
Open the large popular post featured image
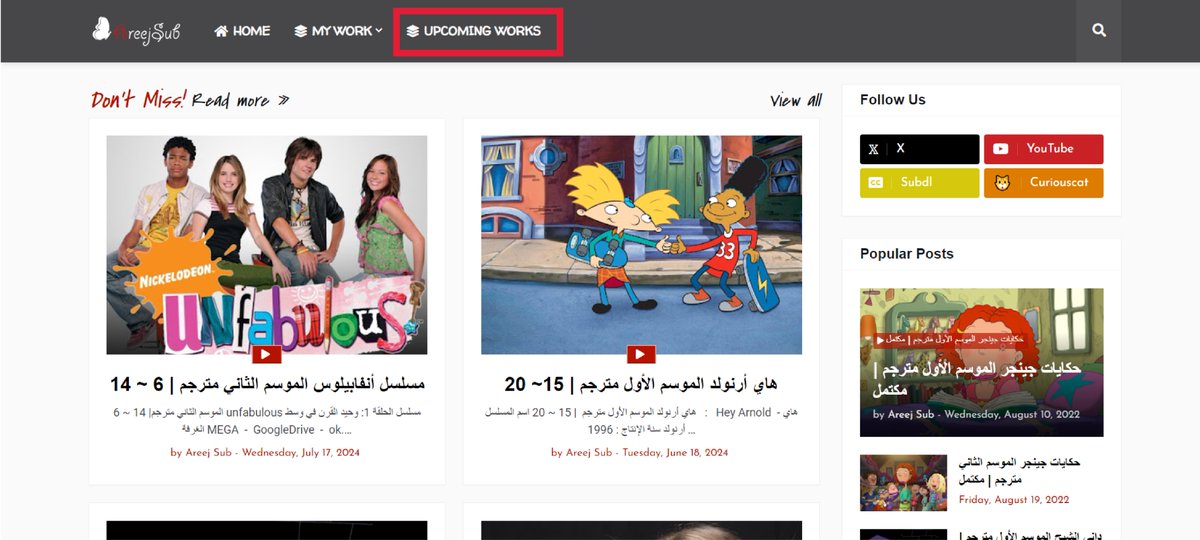click(x=982, y=362)
